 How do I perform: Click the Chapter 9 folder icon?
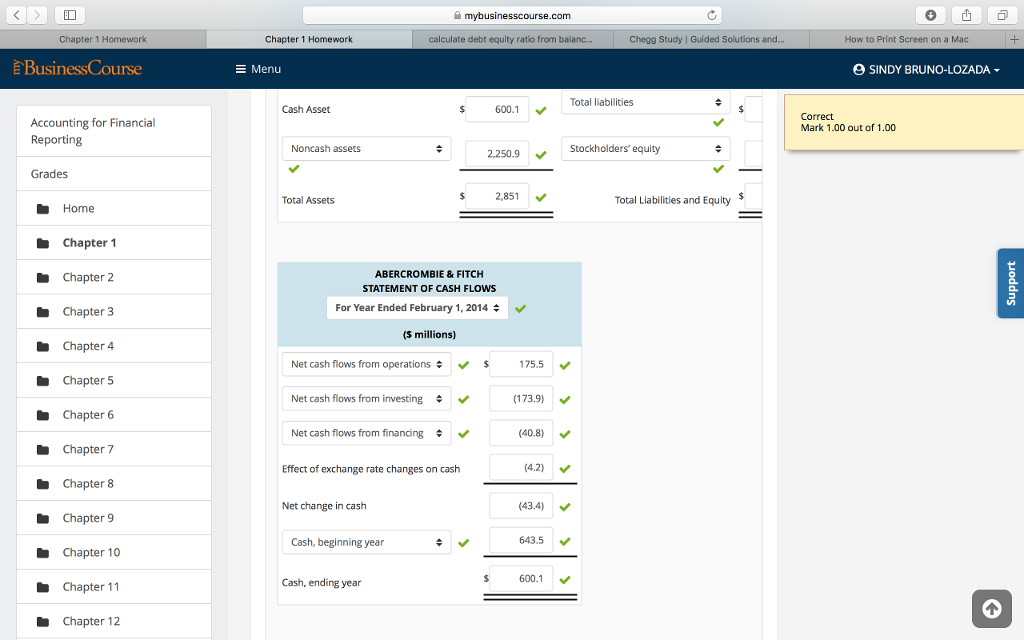[x=43, y=519]
